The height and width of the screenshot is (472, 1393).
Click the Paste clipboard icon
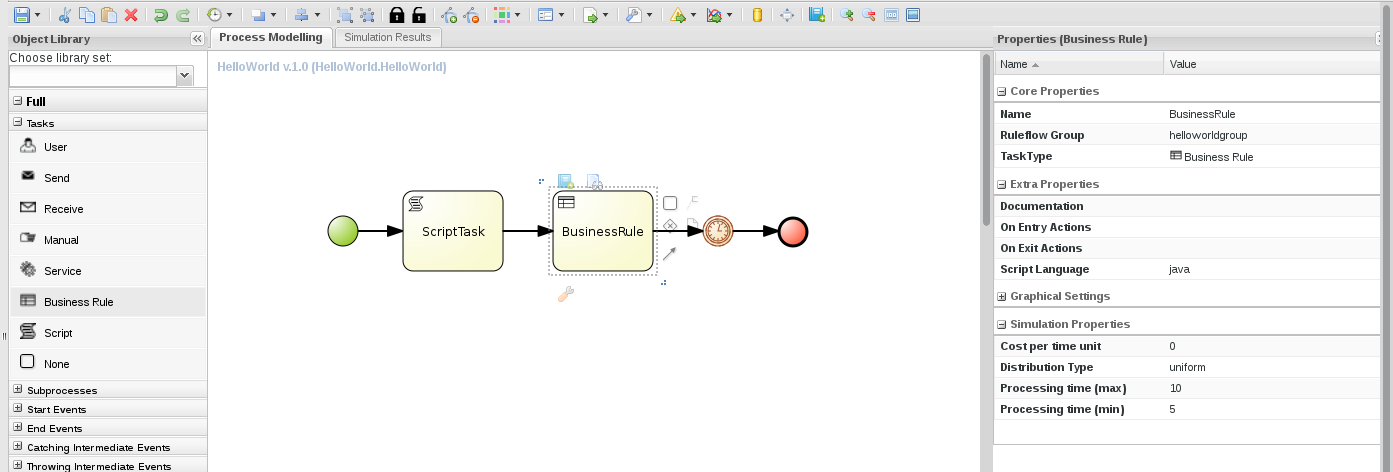point(109,15)
